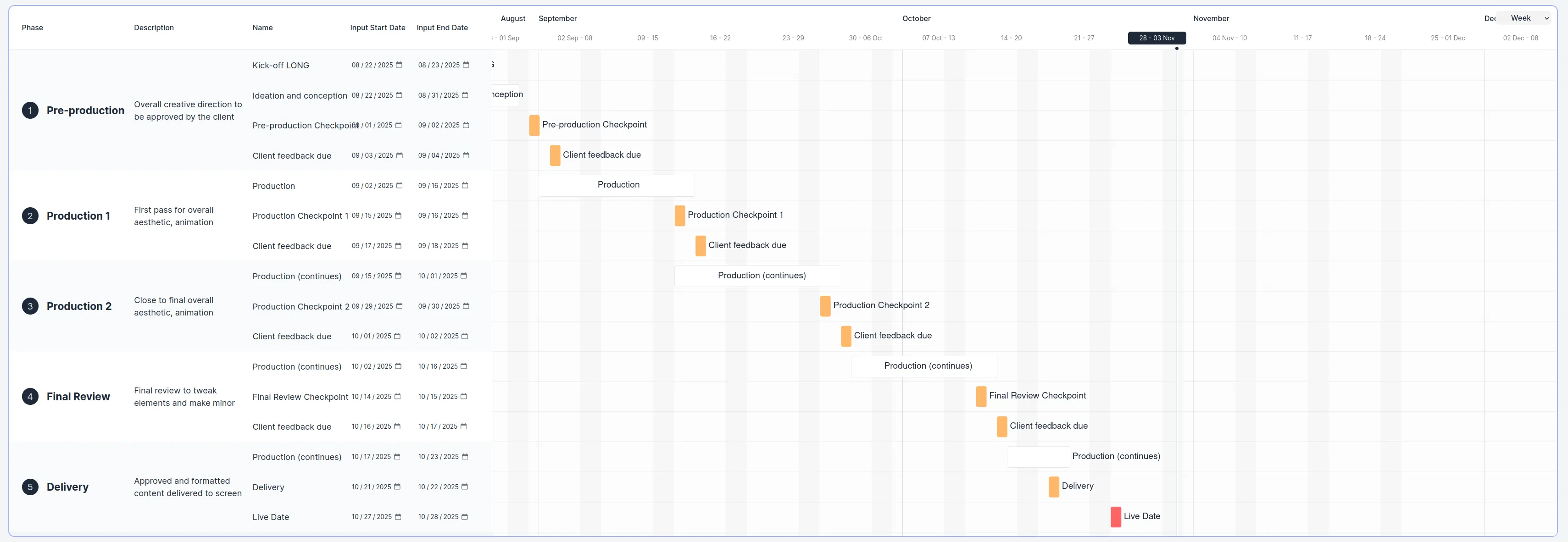Open calendar picker for Delivery end date
Viewport: 1568px width, 542px height.
tap(466, 487)
